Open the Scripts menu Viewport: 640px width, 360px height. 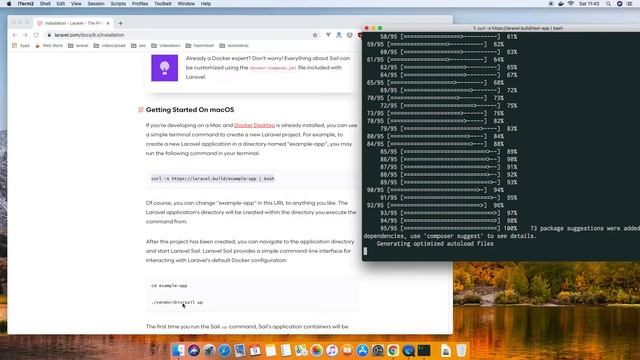118,4
